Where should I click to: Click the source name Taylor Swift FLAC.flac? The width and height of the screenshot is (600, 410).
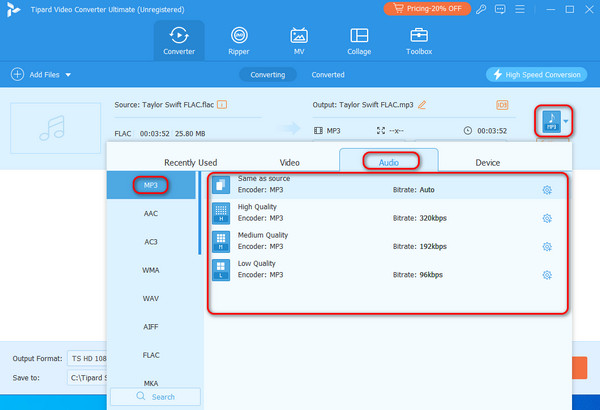pyautogui.click(x=178, y=105)
